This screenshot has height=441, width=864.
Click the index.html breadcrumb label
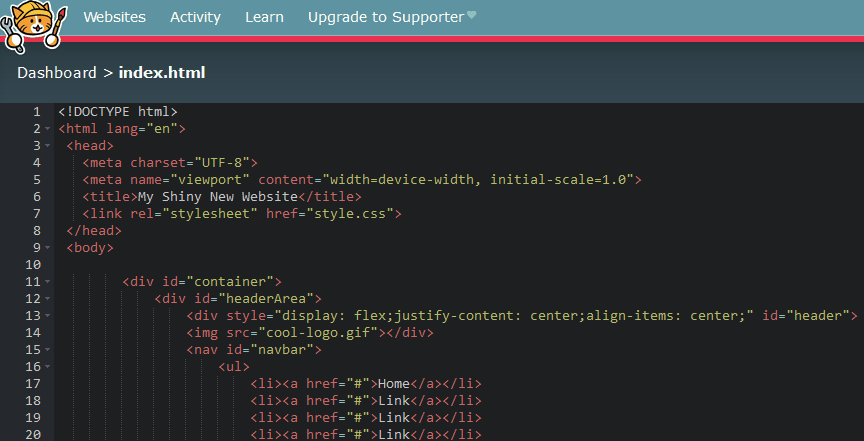click(x=162, y=73)
